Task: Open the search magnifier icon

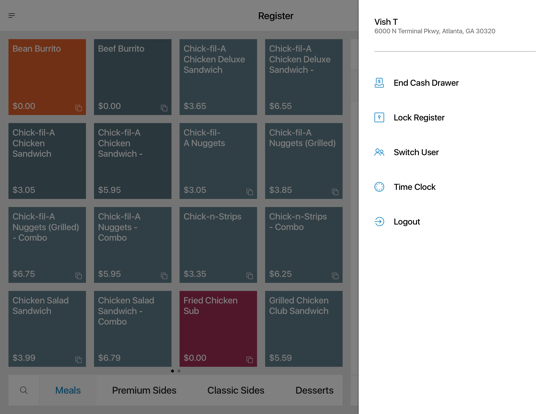Action: tap(24, 390)
